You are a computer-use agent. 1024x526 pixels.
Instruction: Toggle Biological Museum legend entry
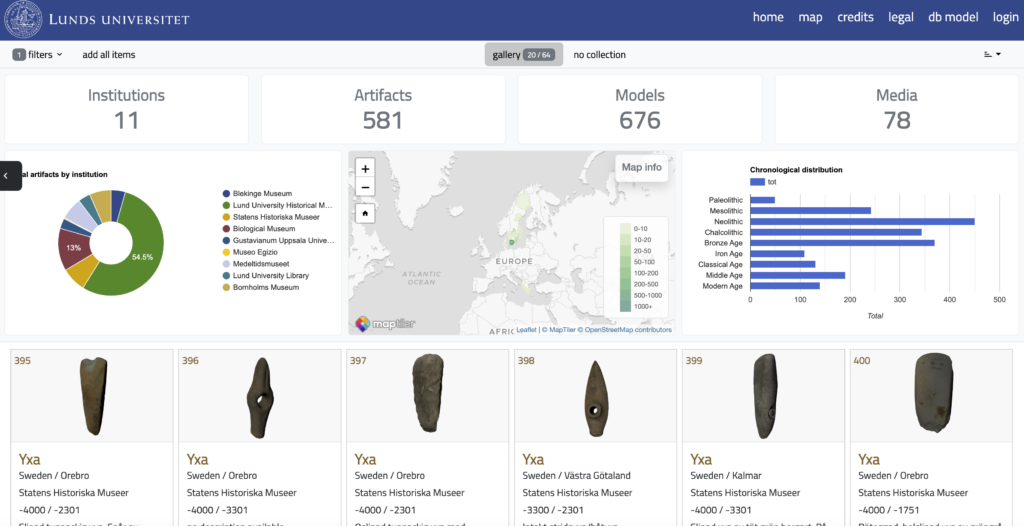(x=259, y=229)
